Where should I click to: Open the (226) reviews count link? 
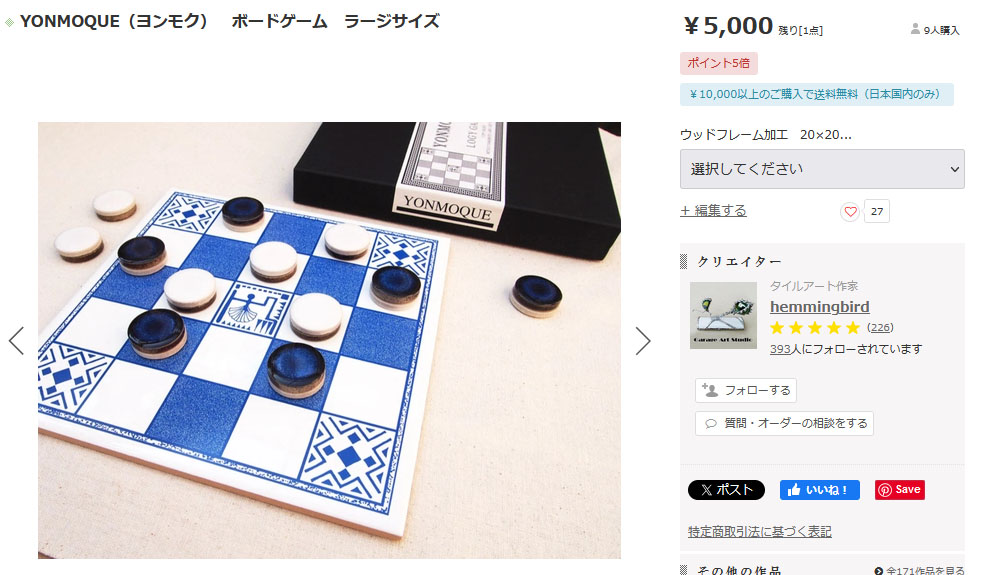click(x=880, y=327)
